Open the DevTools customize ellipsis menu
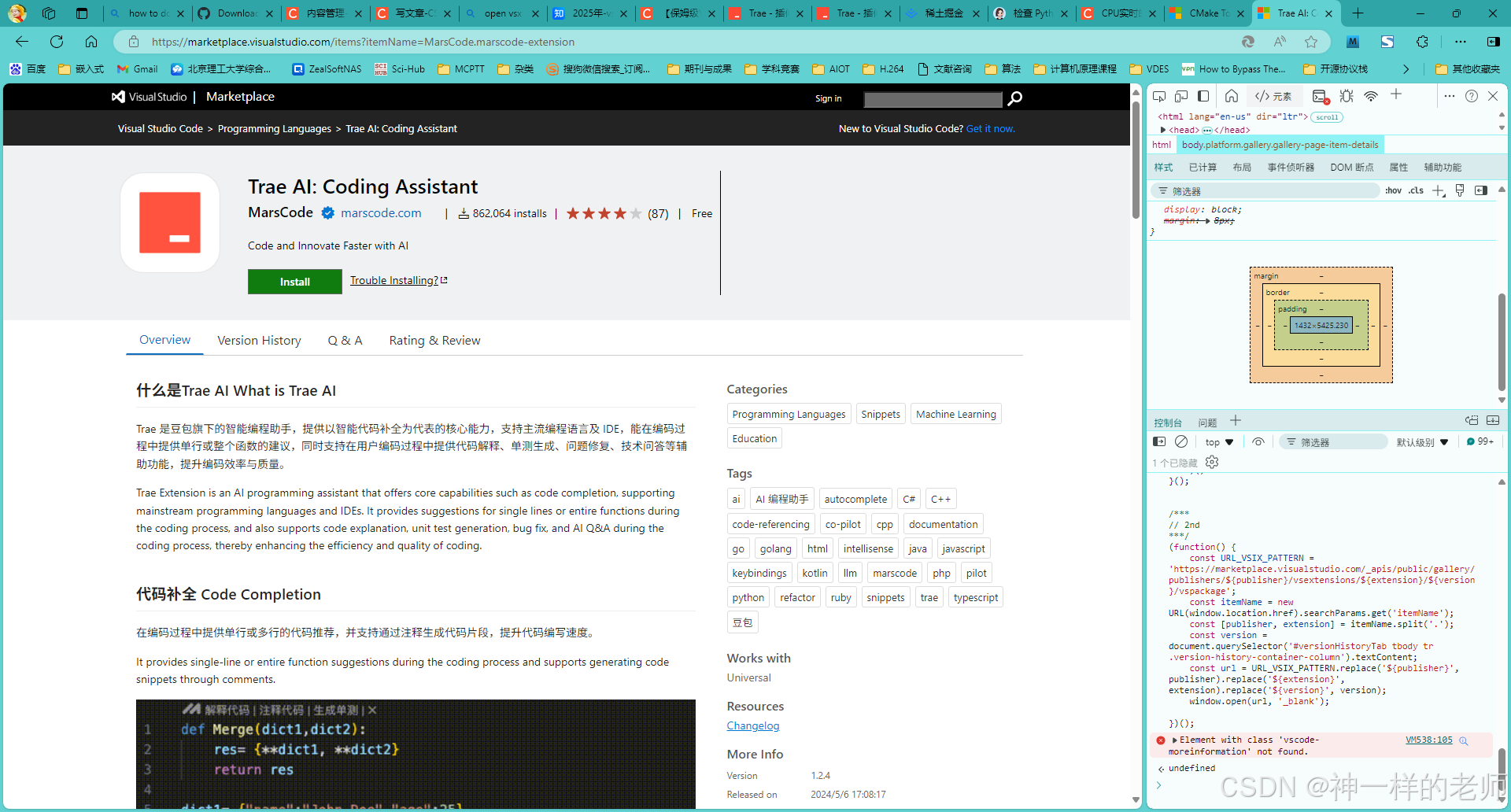The image size is (1511, 812). (1450, 96)
